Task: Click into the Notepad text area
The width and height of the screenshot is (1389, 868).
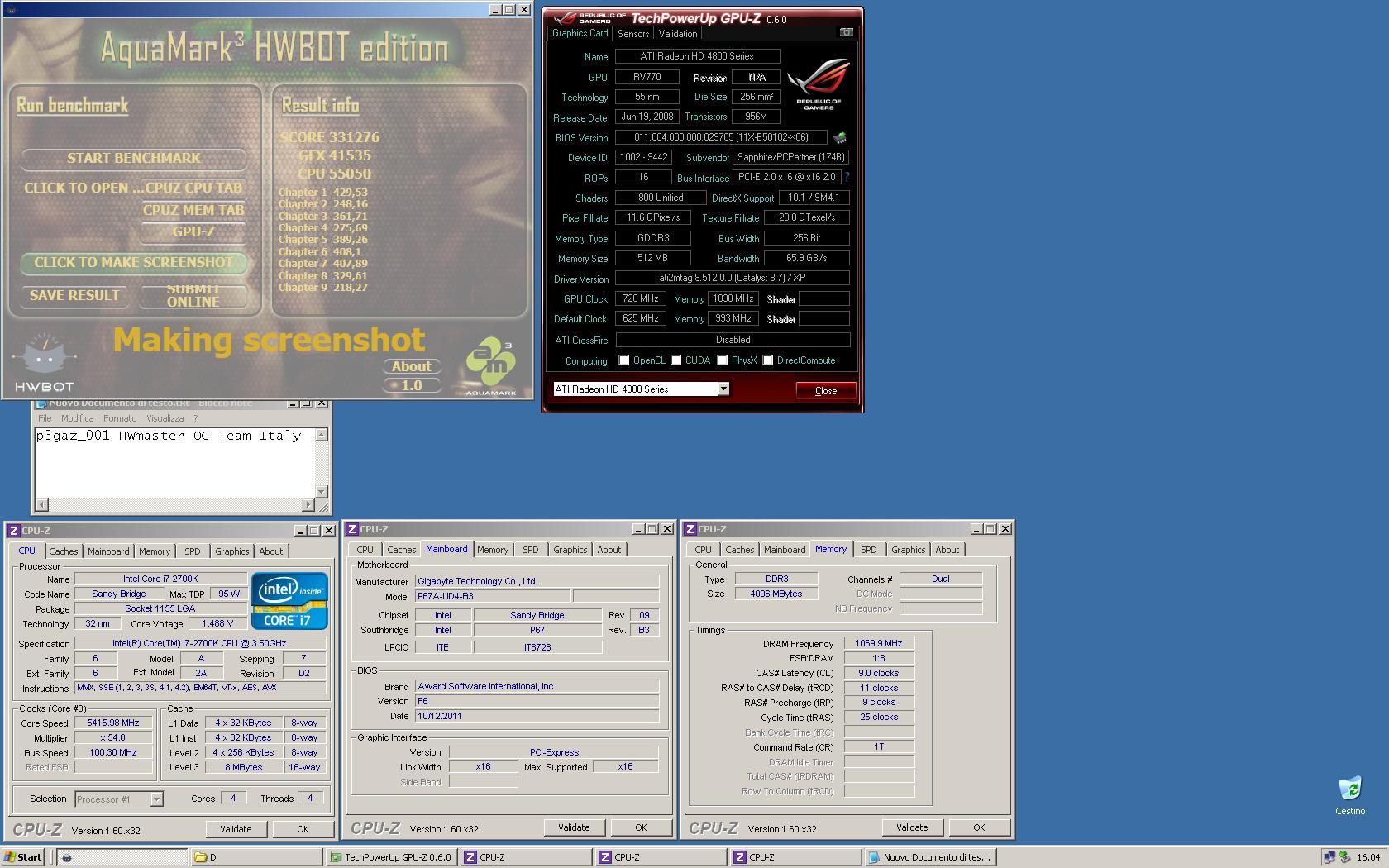Action: (174, 463)
